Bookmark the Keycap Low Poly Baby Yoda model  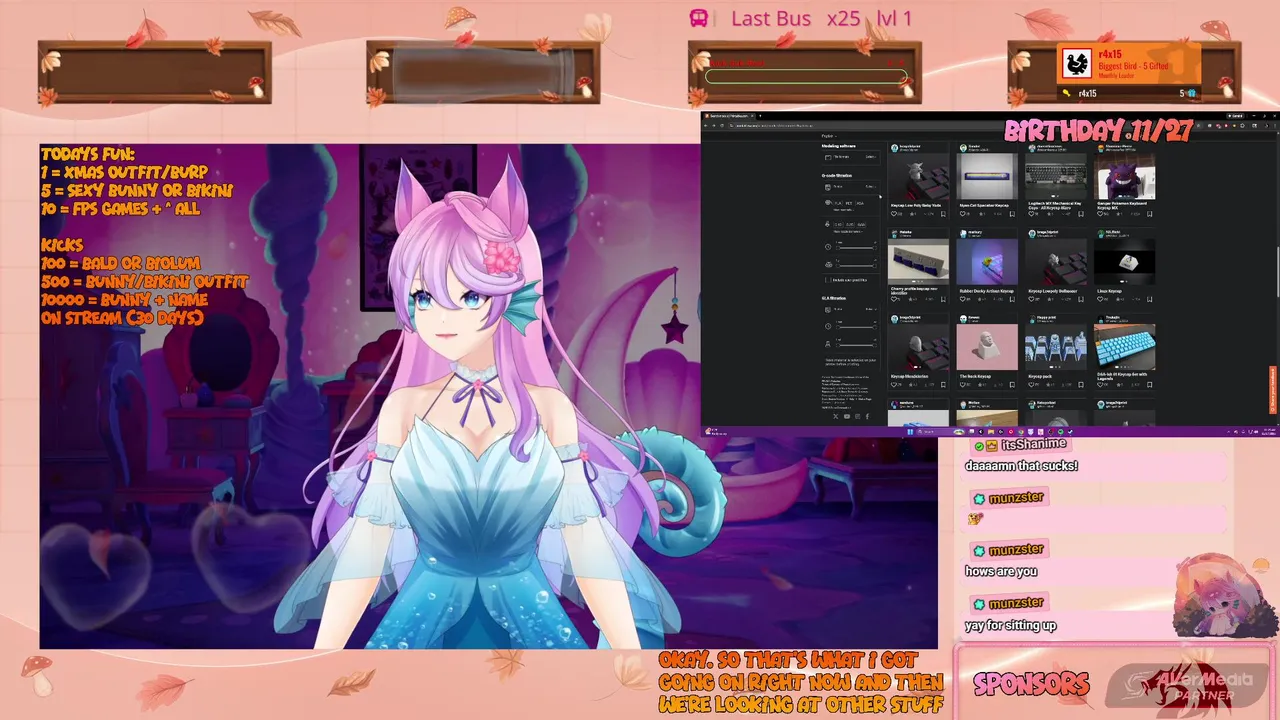coord(943,214)
